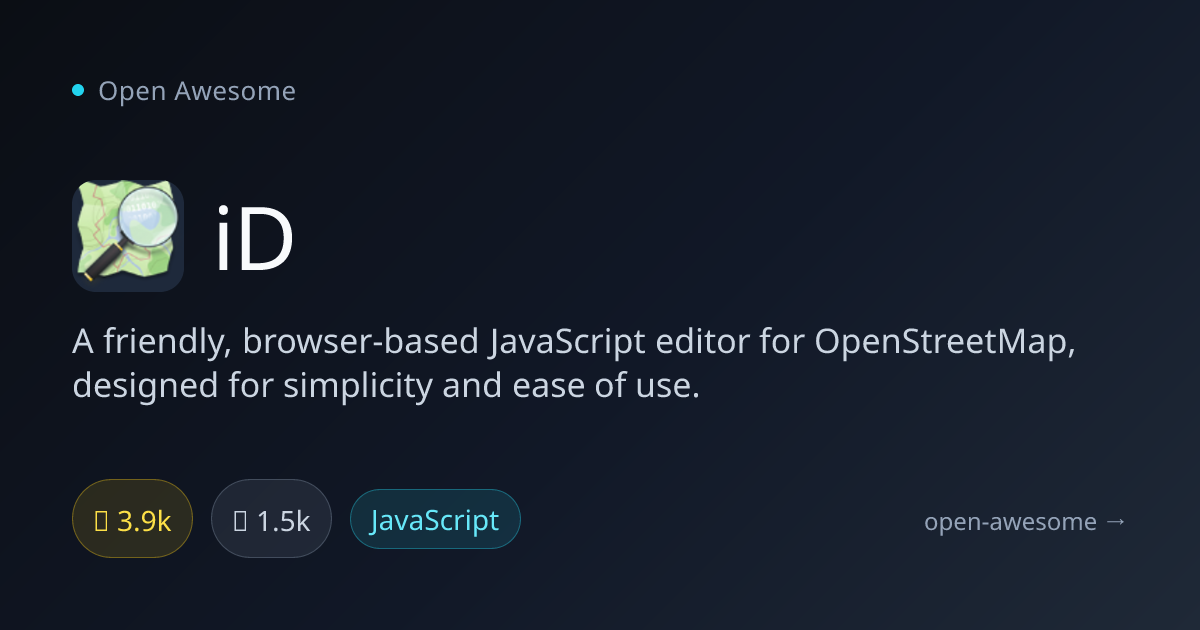The height and width of the screenshot is (630, 1200).
Task: Open the open-awesome arrow link
Action: point(1025,521)
